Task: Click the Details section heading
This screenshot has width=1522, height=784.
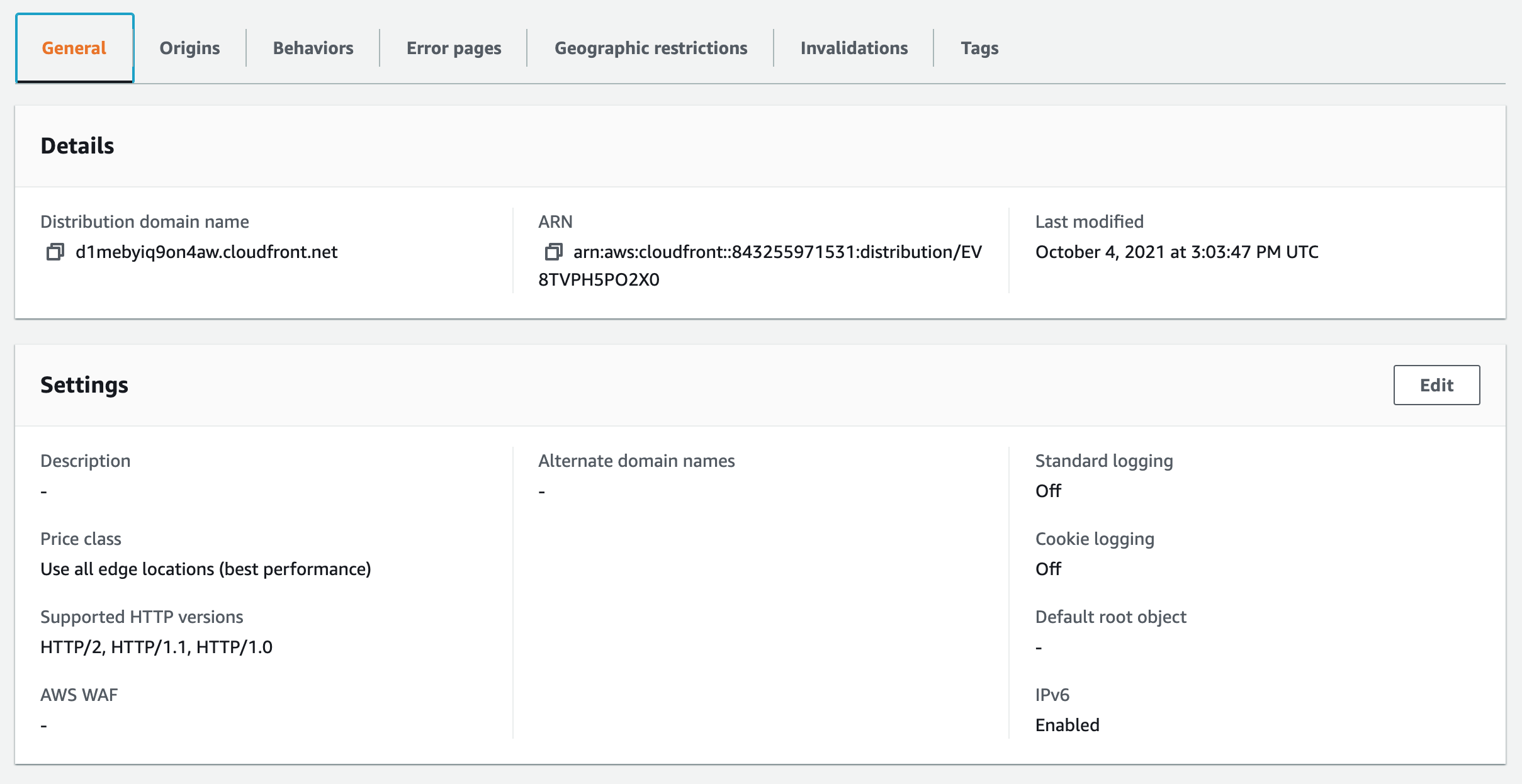Action: [x=77, y=146]
